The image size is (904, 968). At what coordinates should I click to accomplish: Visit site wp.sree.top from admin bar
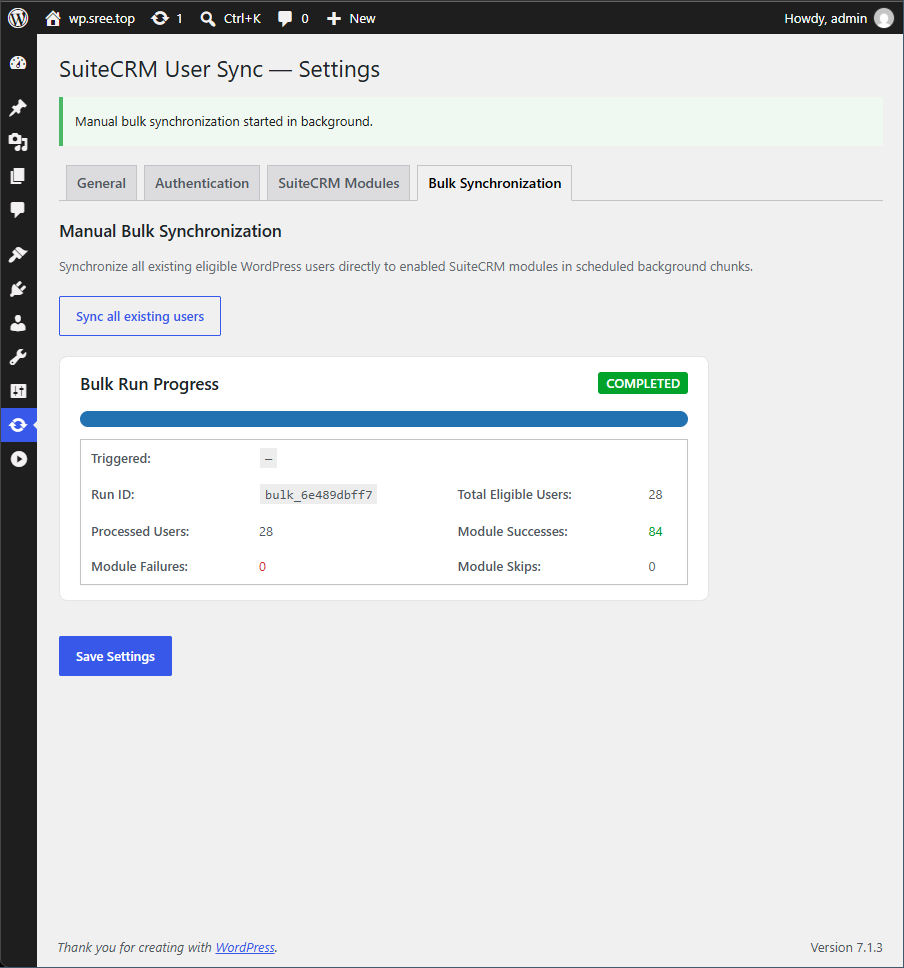(x=90, y=19)
